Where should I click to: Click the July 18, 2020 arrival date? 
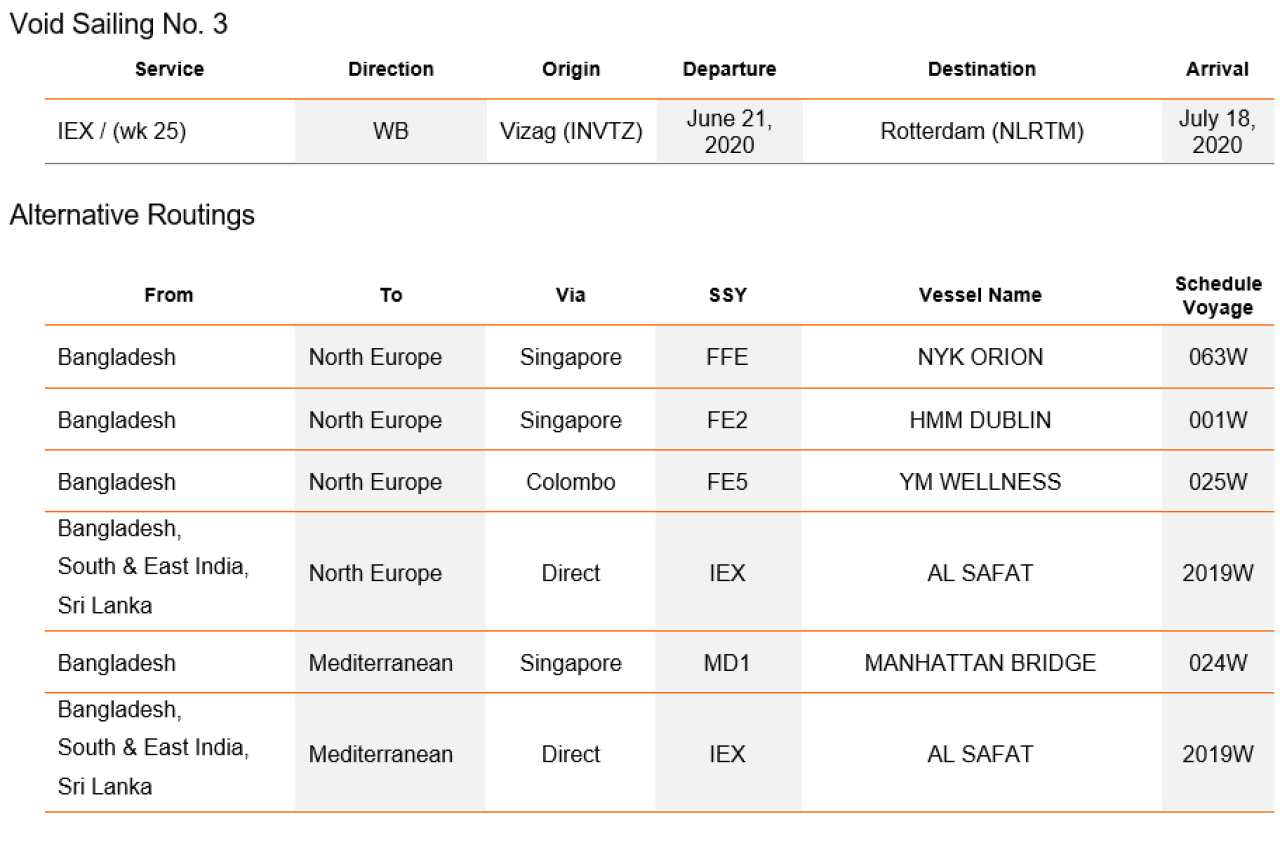[x=1217, y=132]
